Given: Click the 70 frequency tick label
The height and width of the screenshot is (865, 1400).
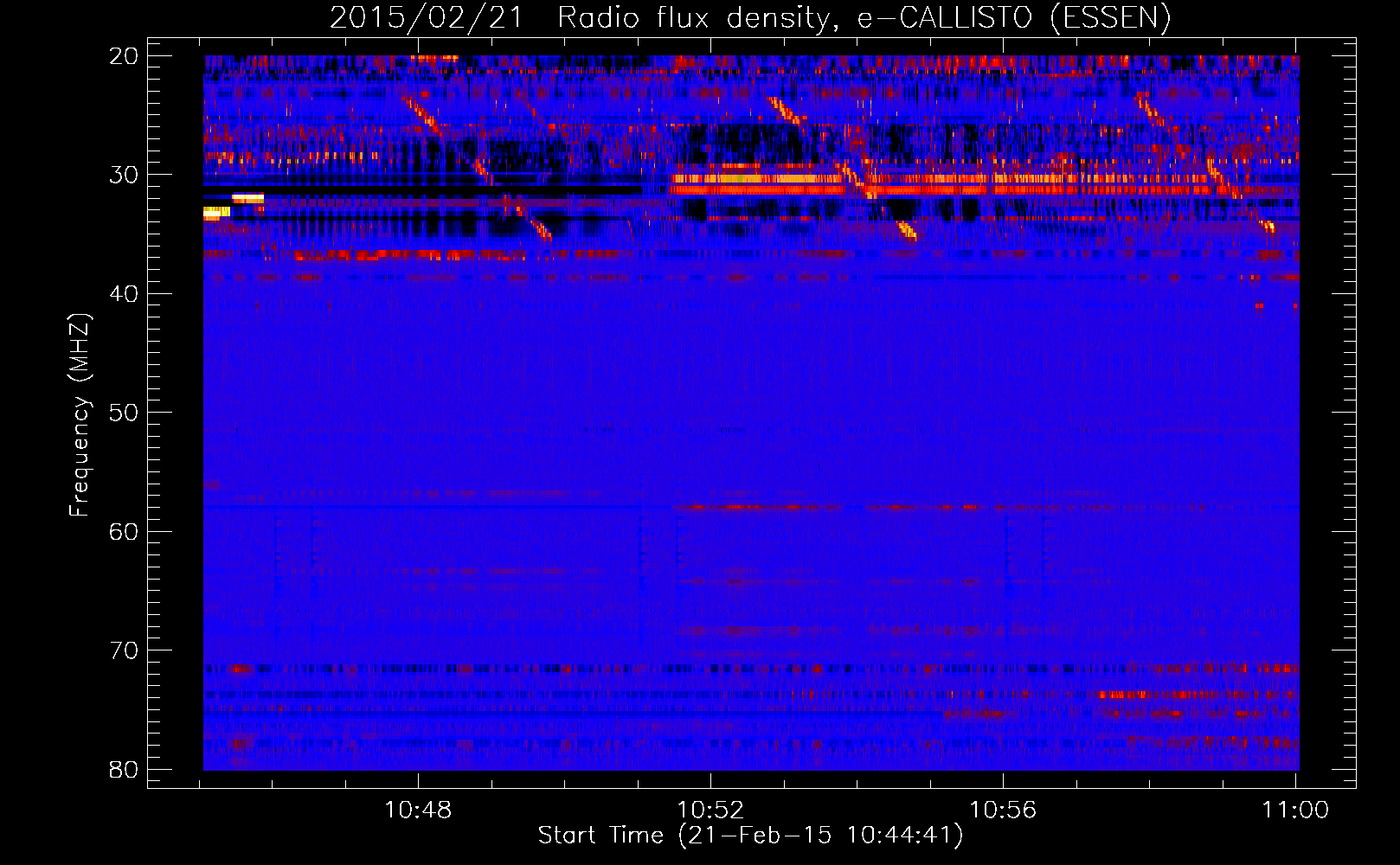Looking at the screenshot, I should click(124, 650).
